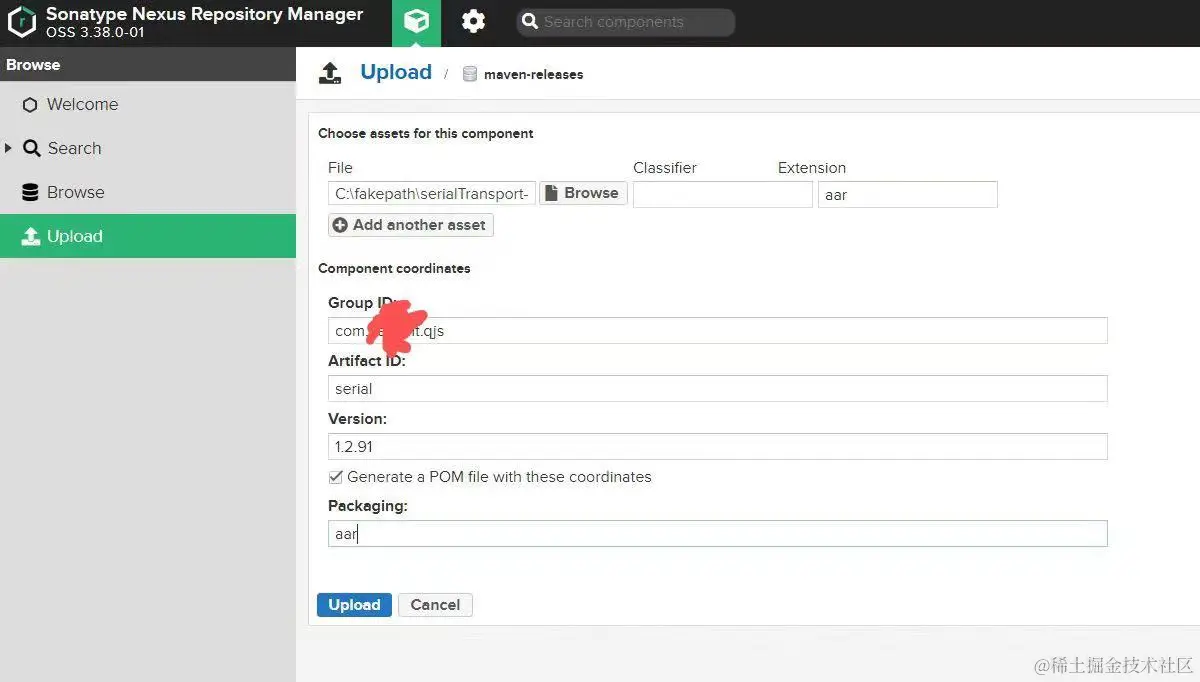Click the Nexus hexagon logo icon
Viewport: 1200px width, 682px height.
pos(21,22)
